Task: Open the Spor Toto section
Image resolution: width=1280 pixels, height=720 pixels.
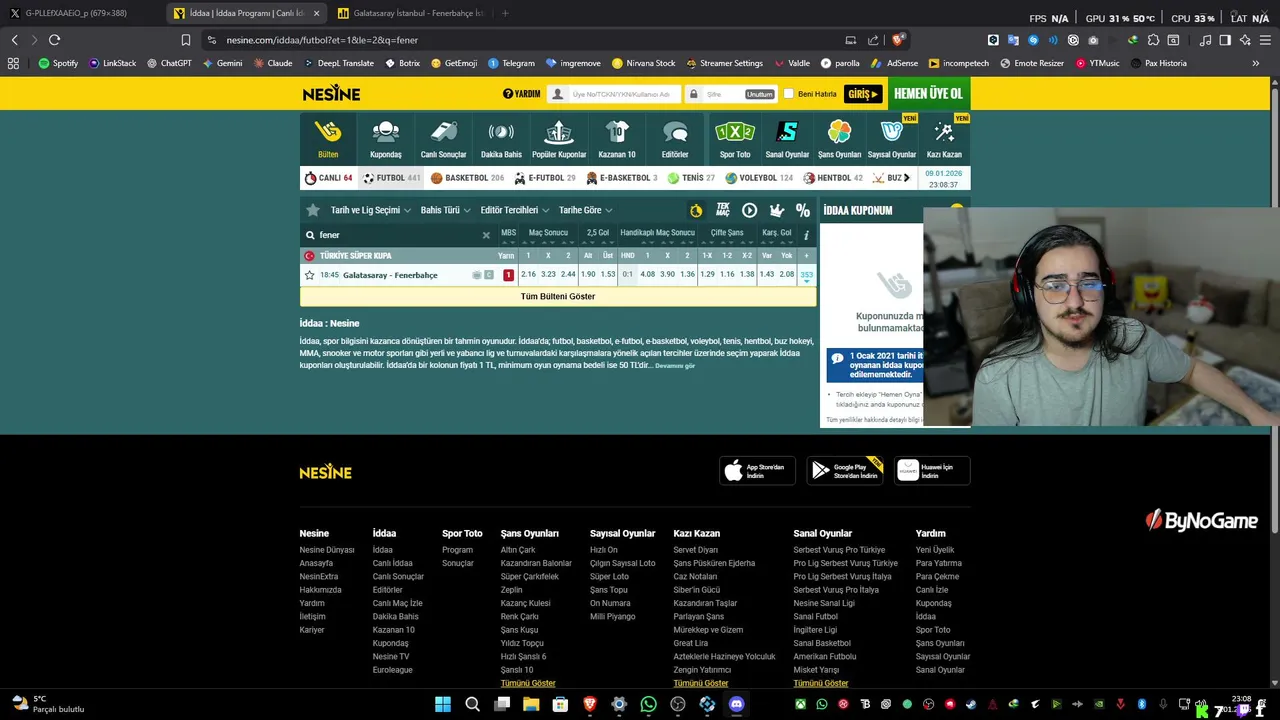Action: [735, 139]
